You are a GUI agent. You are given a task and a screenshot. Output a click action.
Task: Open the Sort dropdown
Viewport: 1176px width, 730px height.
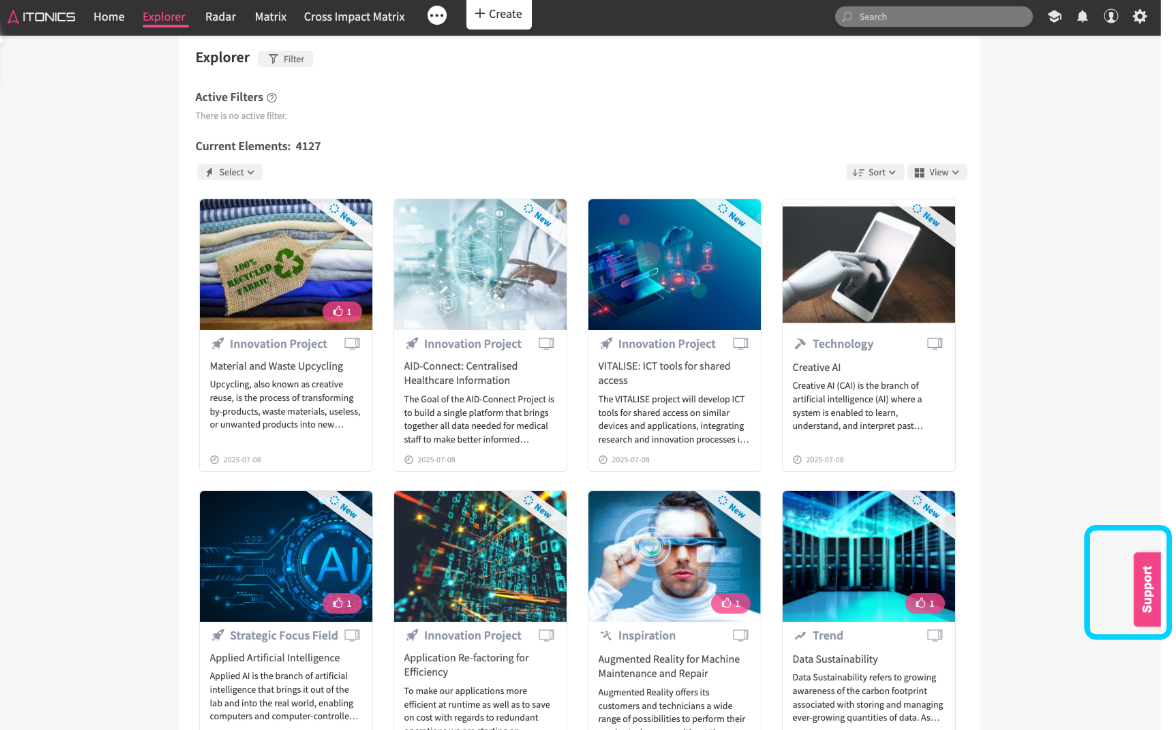[x=875, y=172]
